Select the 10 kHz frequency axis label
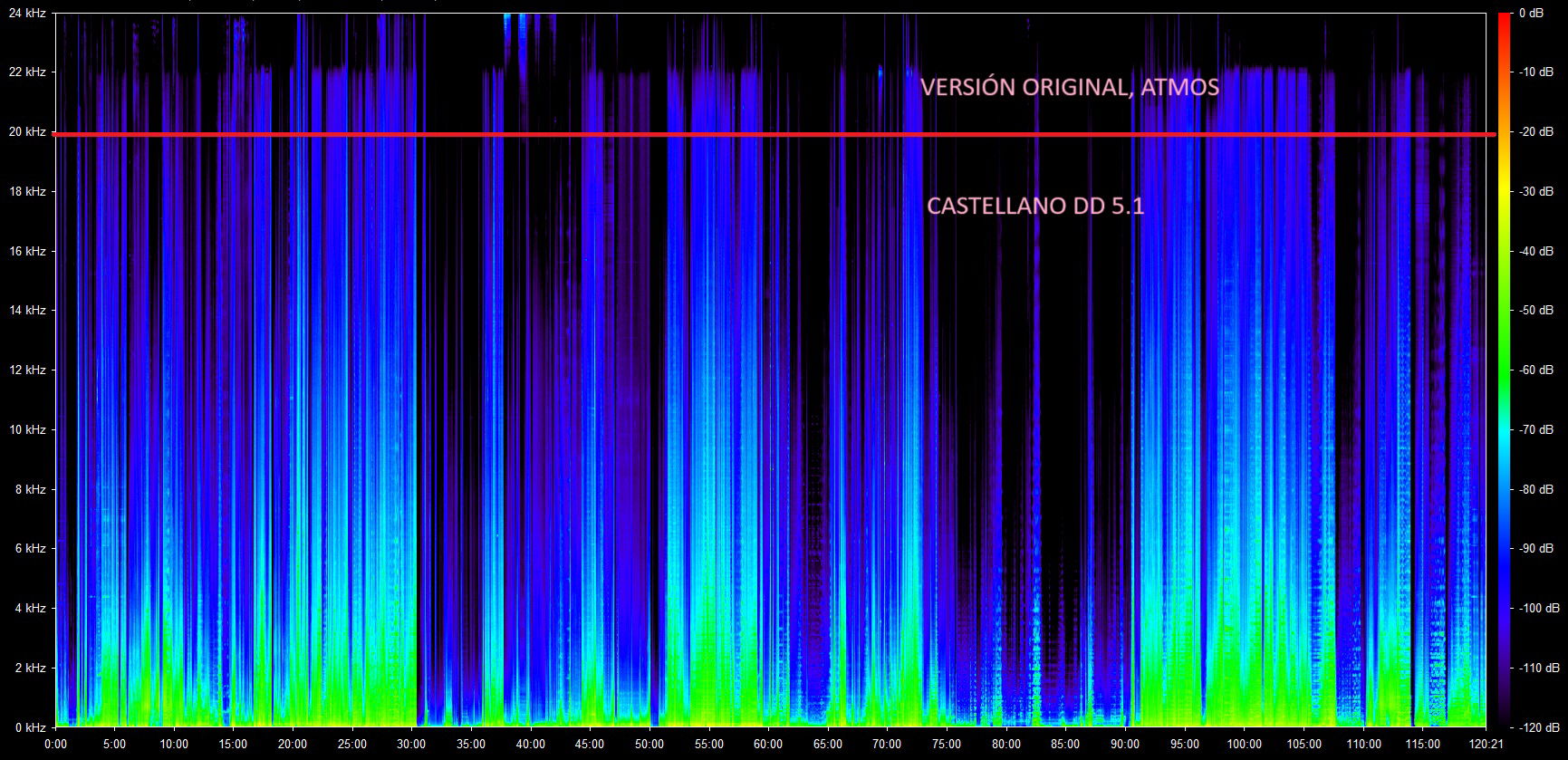The height and width of the screenshot is (760, 1568). (x=27, y=430)
